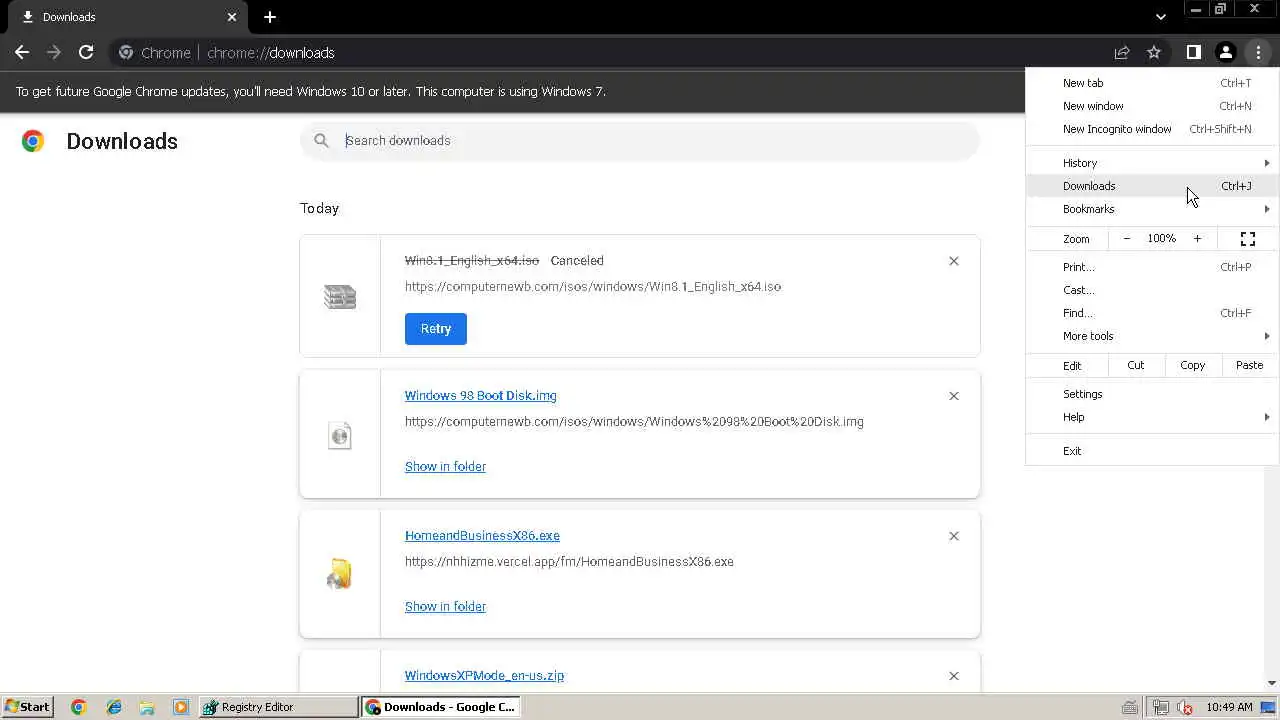Open Windows Media Player taskbar icon
The height and width of the screenshot is (720, 1280).
[181, 707]
